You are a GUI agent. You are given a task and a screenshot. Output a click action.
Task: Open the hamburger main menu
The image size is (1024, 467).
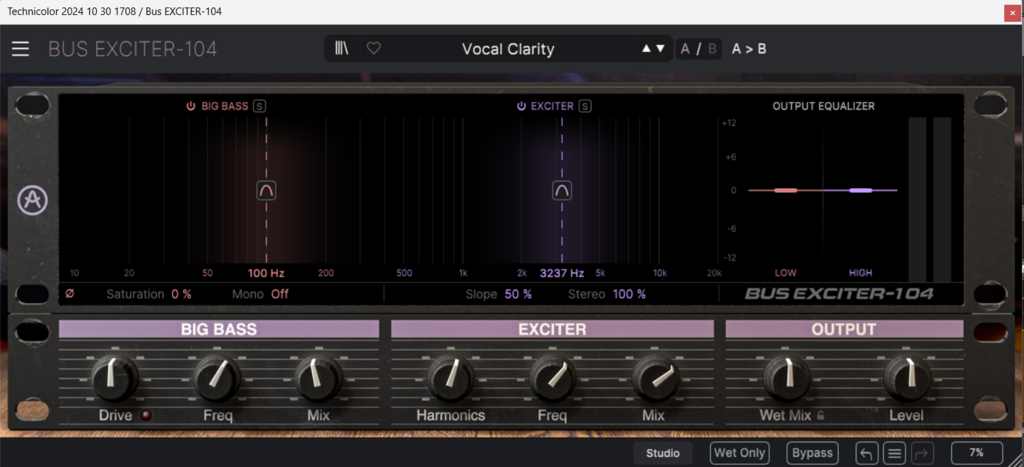pos(20,49)
